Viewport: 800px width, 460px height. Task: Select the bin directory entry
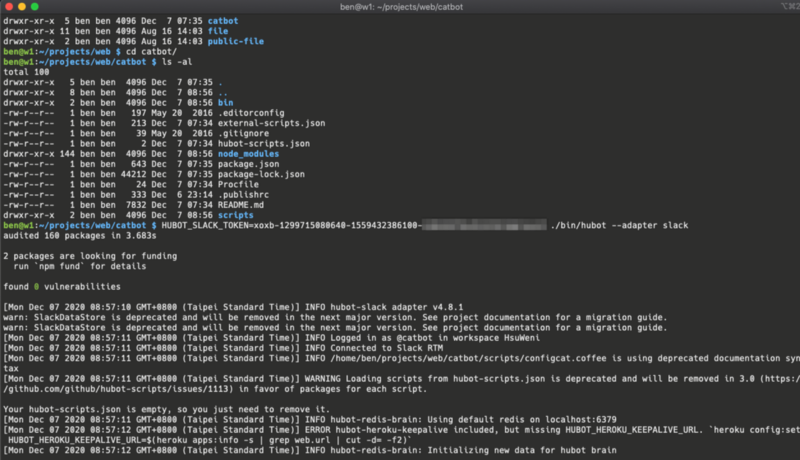225,103
